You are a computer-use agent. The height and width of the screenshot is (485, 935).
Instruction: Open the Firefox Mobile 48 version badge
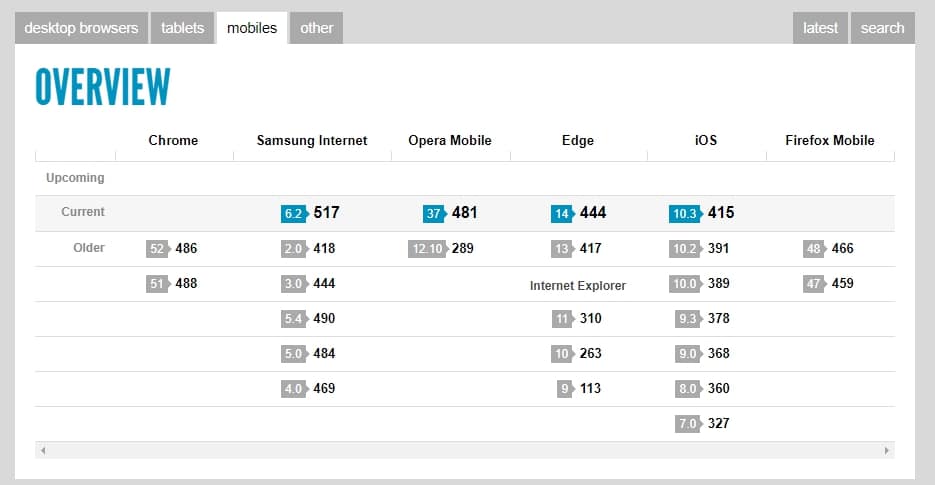coord(814,248)
